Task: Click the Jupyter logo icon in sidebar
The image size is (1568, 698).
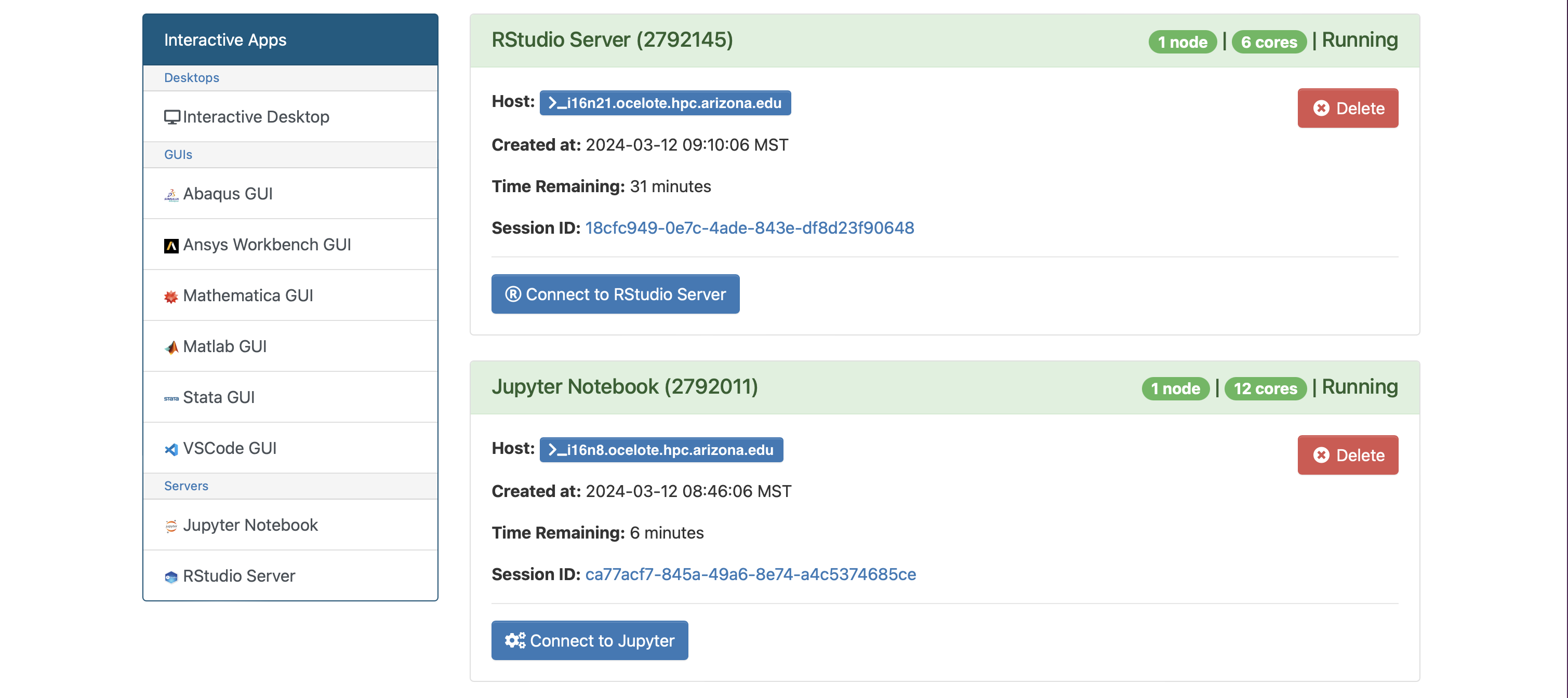Action: tap(171, 526)
